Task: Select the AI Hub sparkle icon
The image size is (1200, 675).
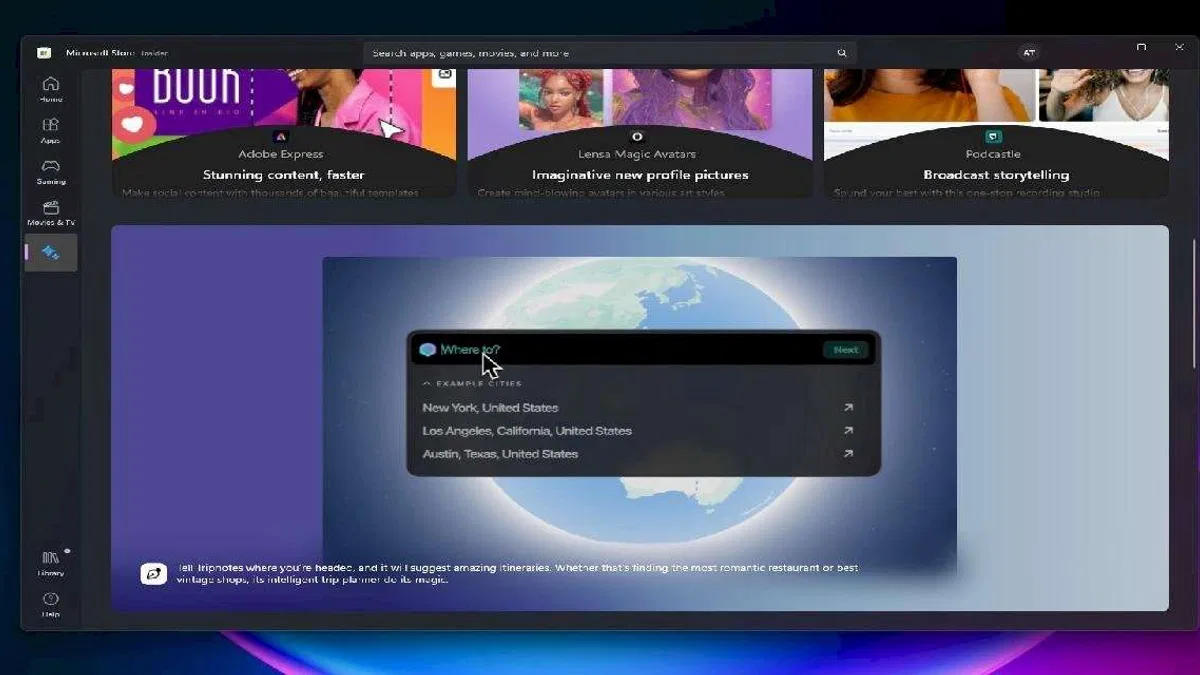Action: [x=51, y=253]
